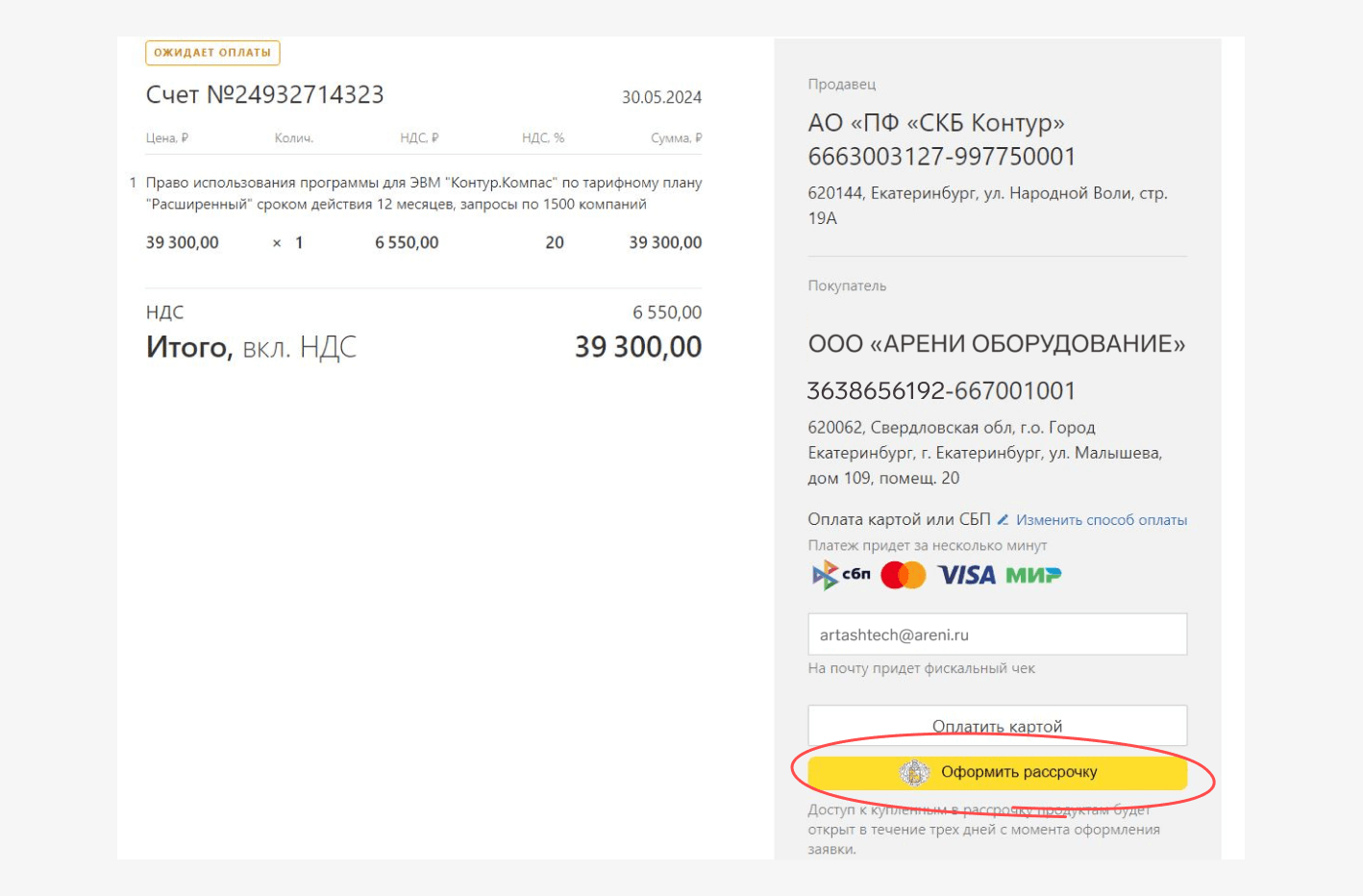Click the 'НДС, %' column header
This screenshot has height=896, width=1363.
(x=543, y=138)
